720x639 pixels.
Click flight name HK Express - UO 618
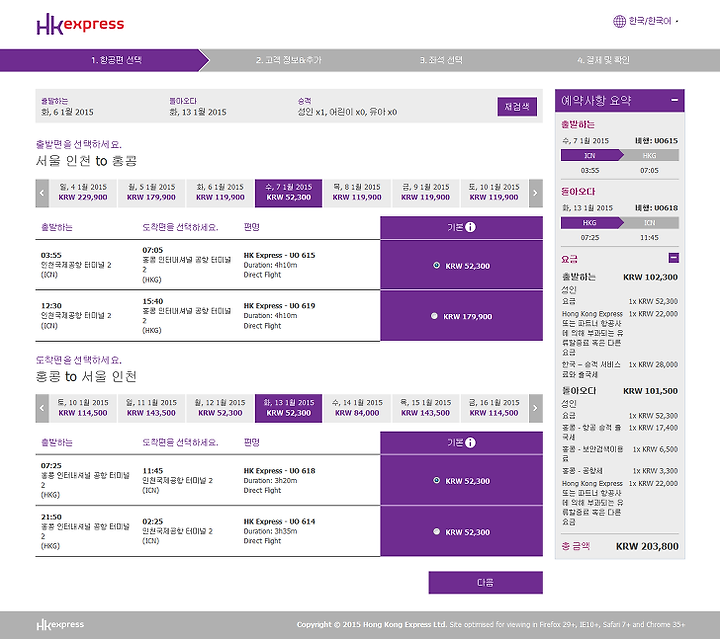tap(279, 471)
